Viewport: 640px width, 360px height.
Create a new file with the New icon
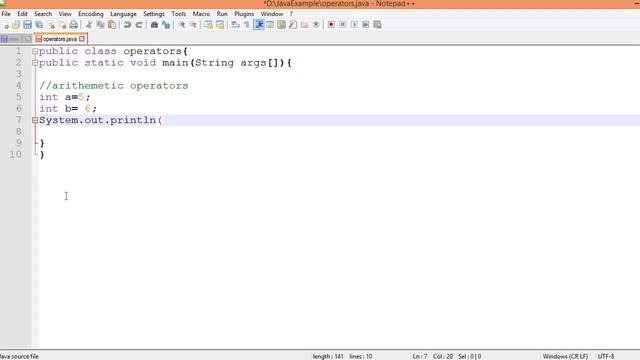[x=5, y=25]
